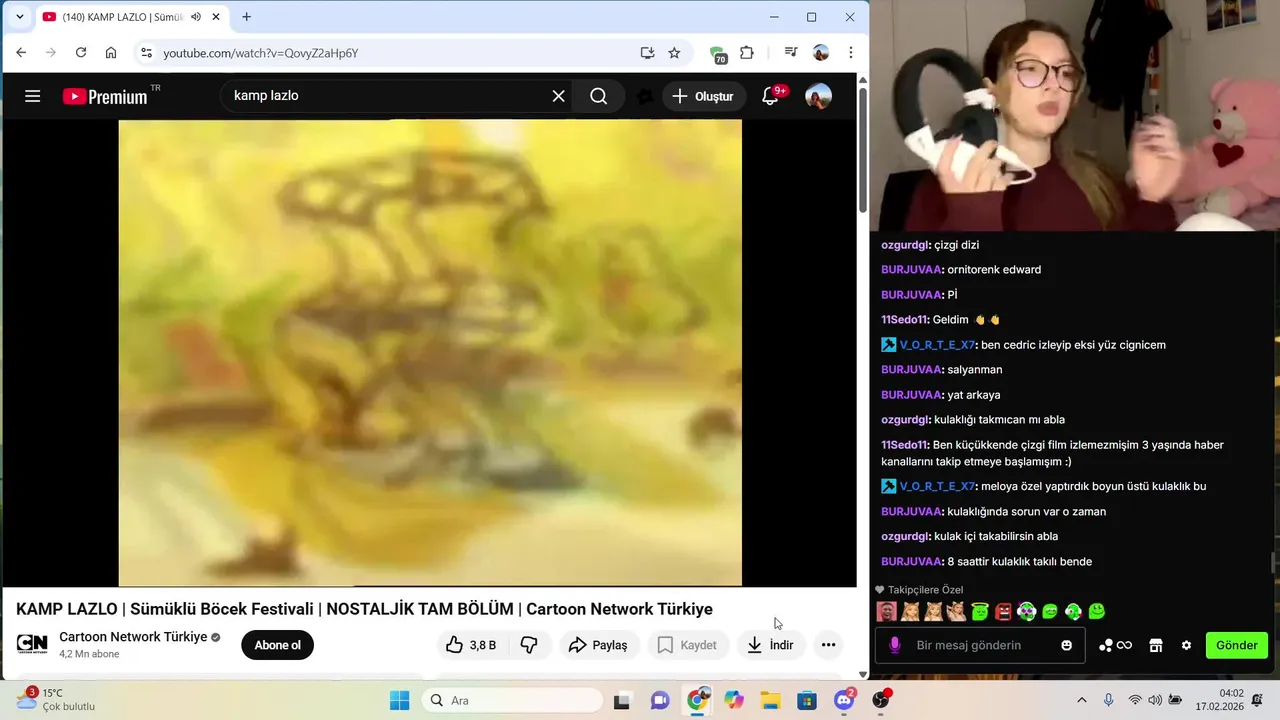This screenshot has height=720, width=1280.
Task: Click the video player area
Action: click(x=430, y=353)
